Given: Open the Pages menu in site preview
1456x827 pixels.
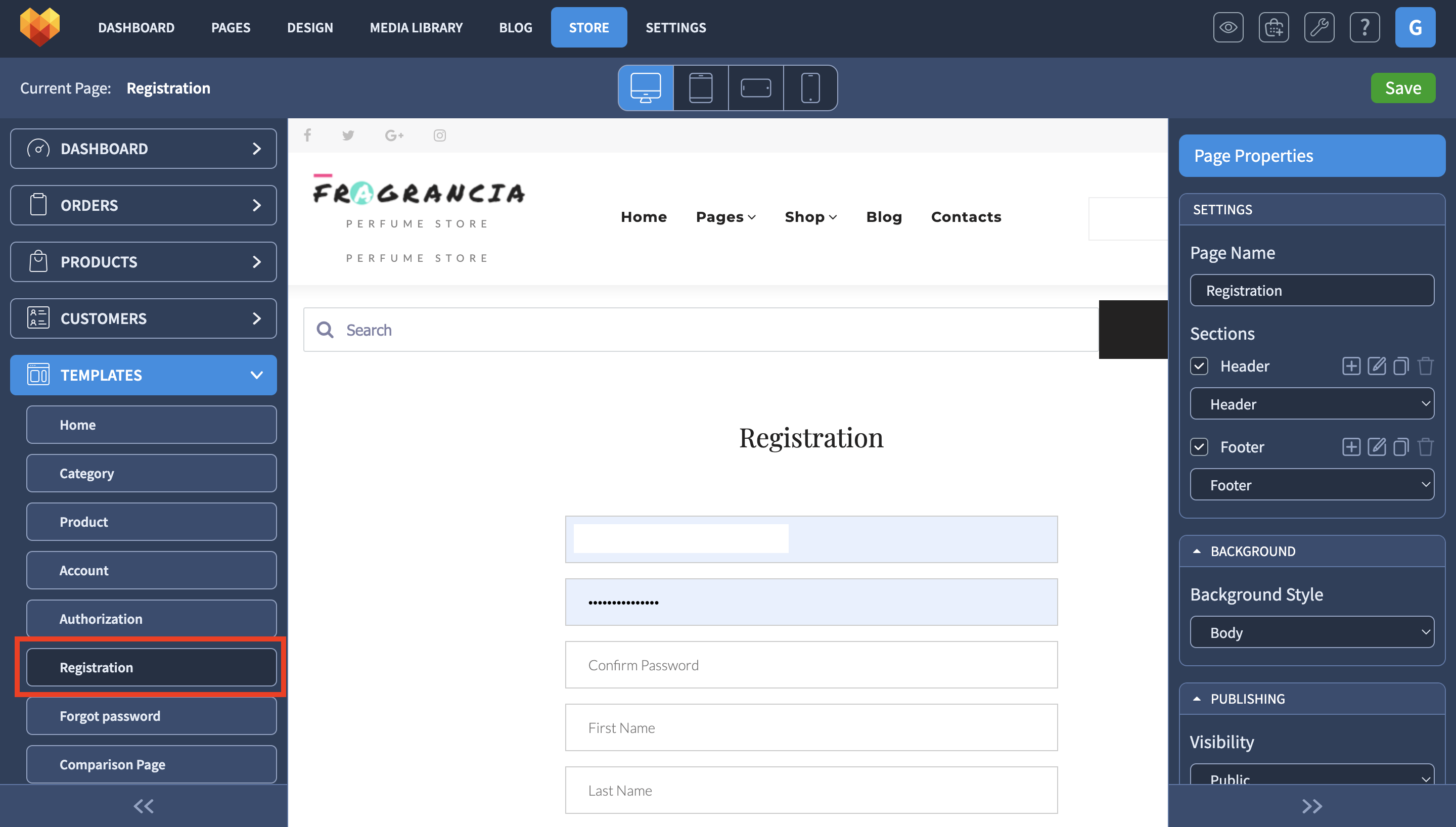Looking at the screenshot, I should (725, 217).
